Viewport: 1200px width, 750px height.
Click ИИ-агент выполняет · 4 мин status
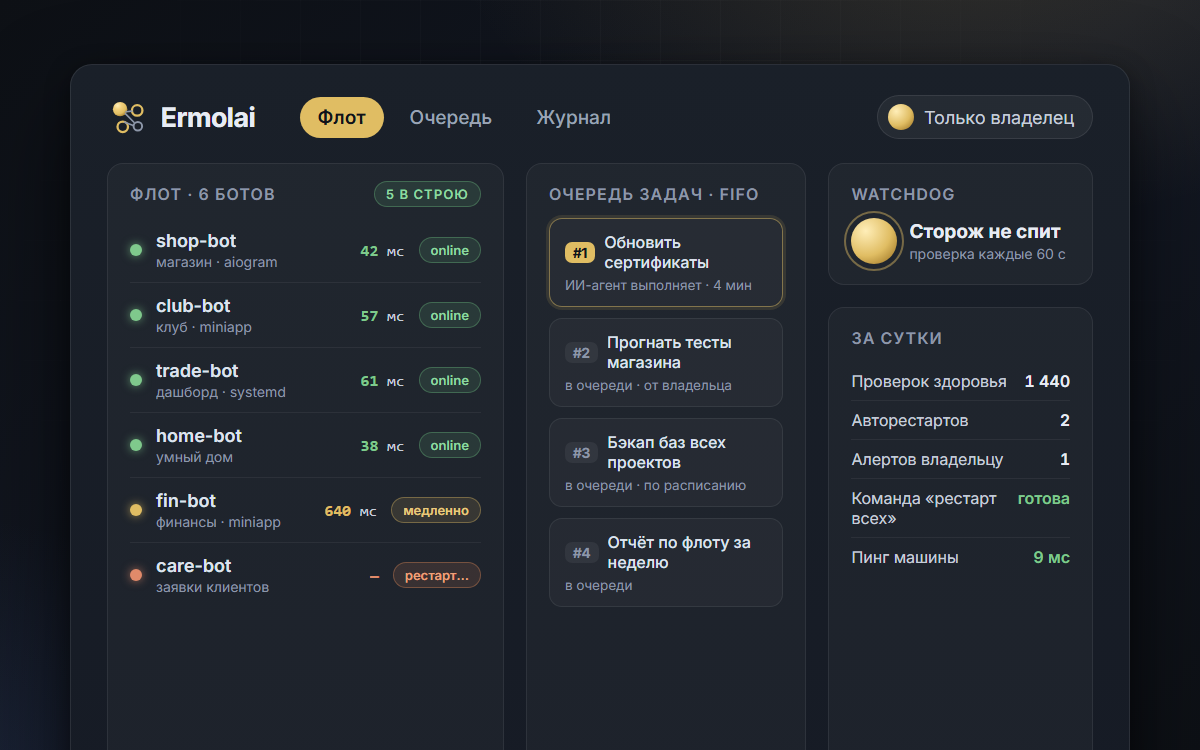(x=658, y=285)
